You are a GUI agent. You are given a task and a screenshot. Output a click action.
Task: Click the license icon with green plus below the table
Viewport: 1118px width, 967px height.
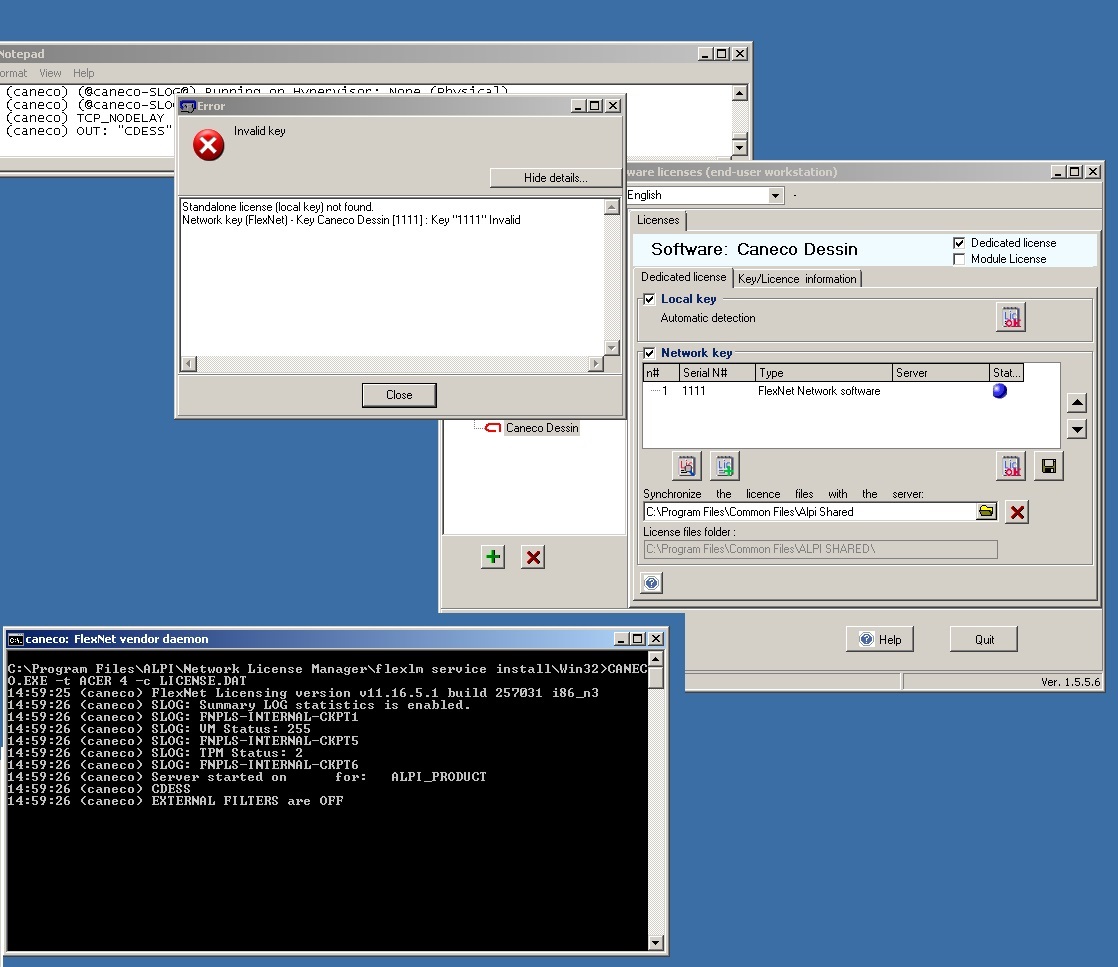[724, 466]
